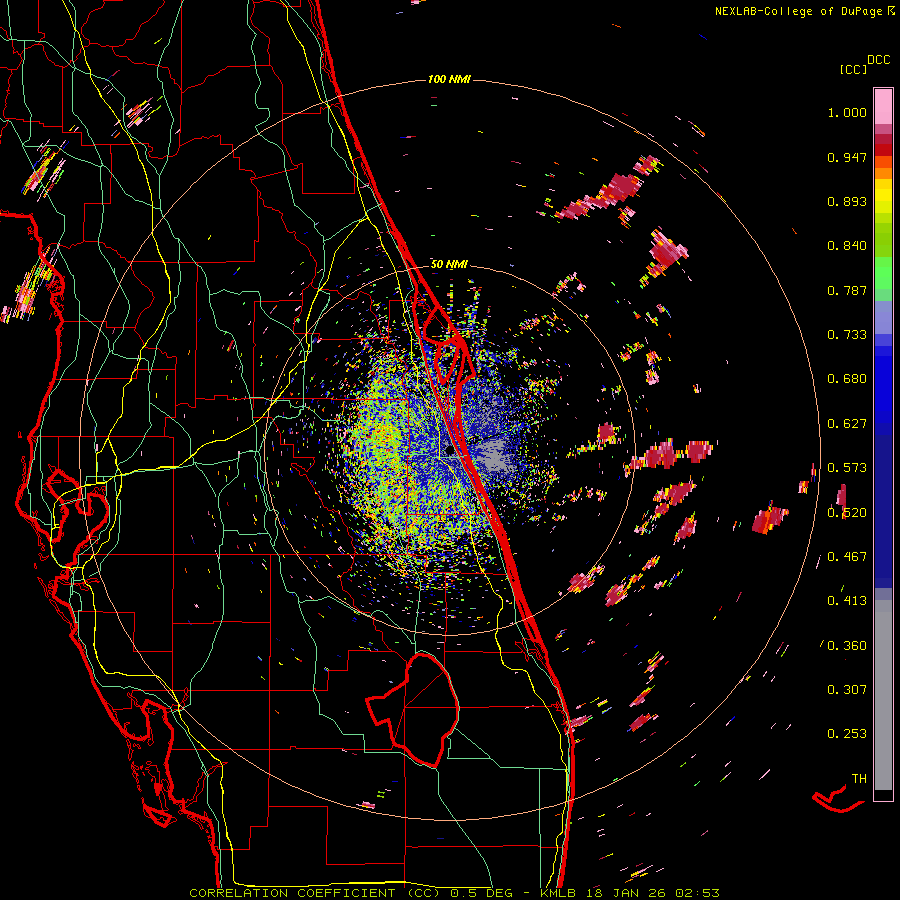Image resolution: width=900 pixels, height=900 pixels.
Task: Select the 0.840 legend value
Action: pos(847,246)
